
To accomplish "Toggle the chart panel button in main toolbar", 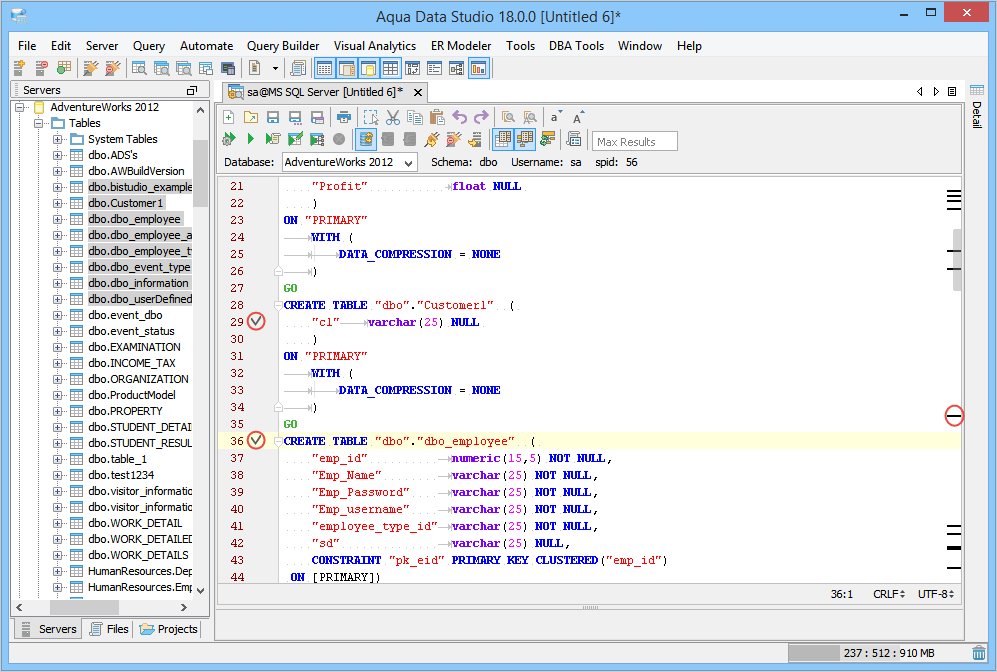I will [x=478, y=68].
